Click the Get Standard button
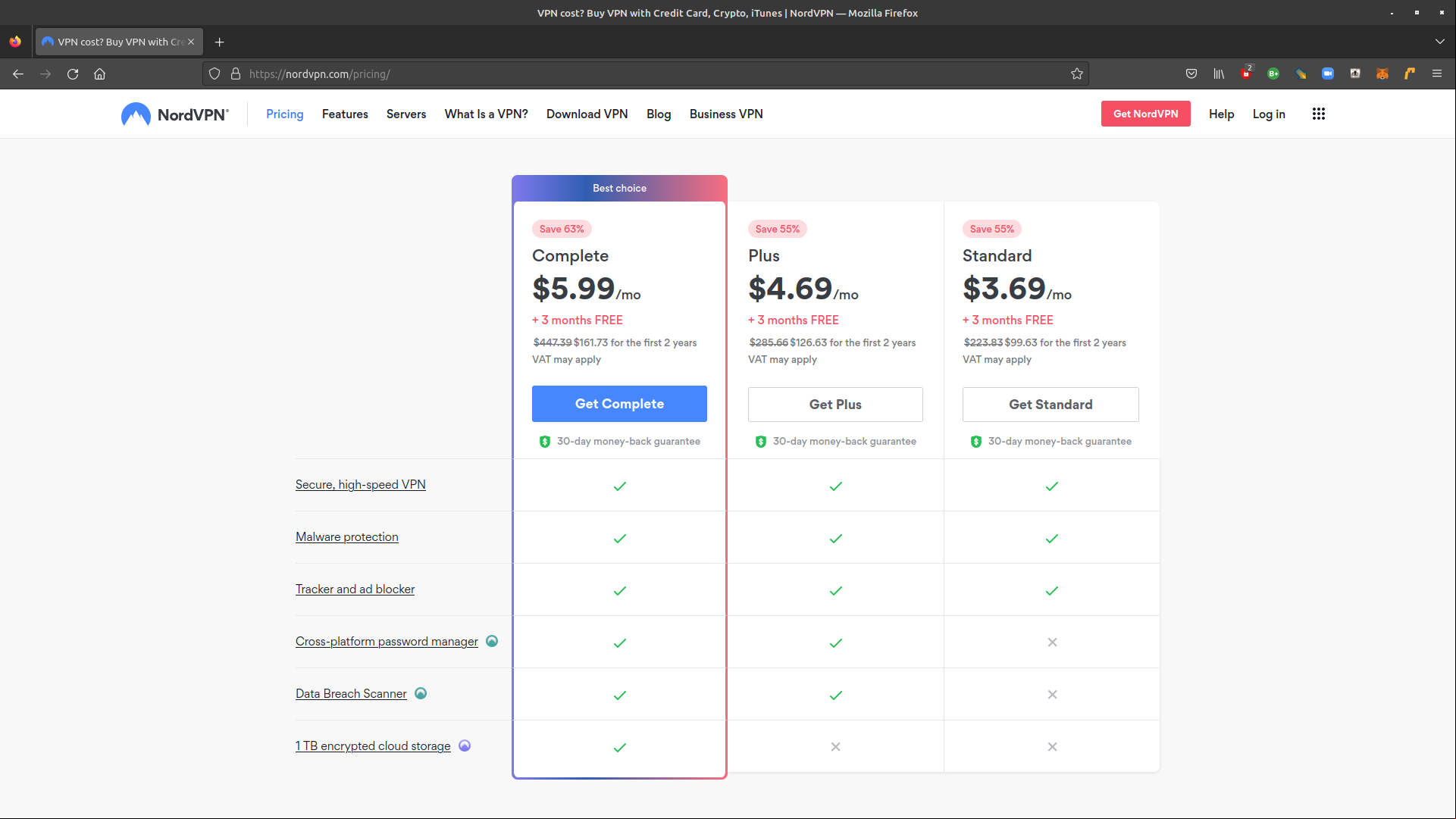Viewport: 1456px width, 819px height. (1051, 405)
